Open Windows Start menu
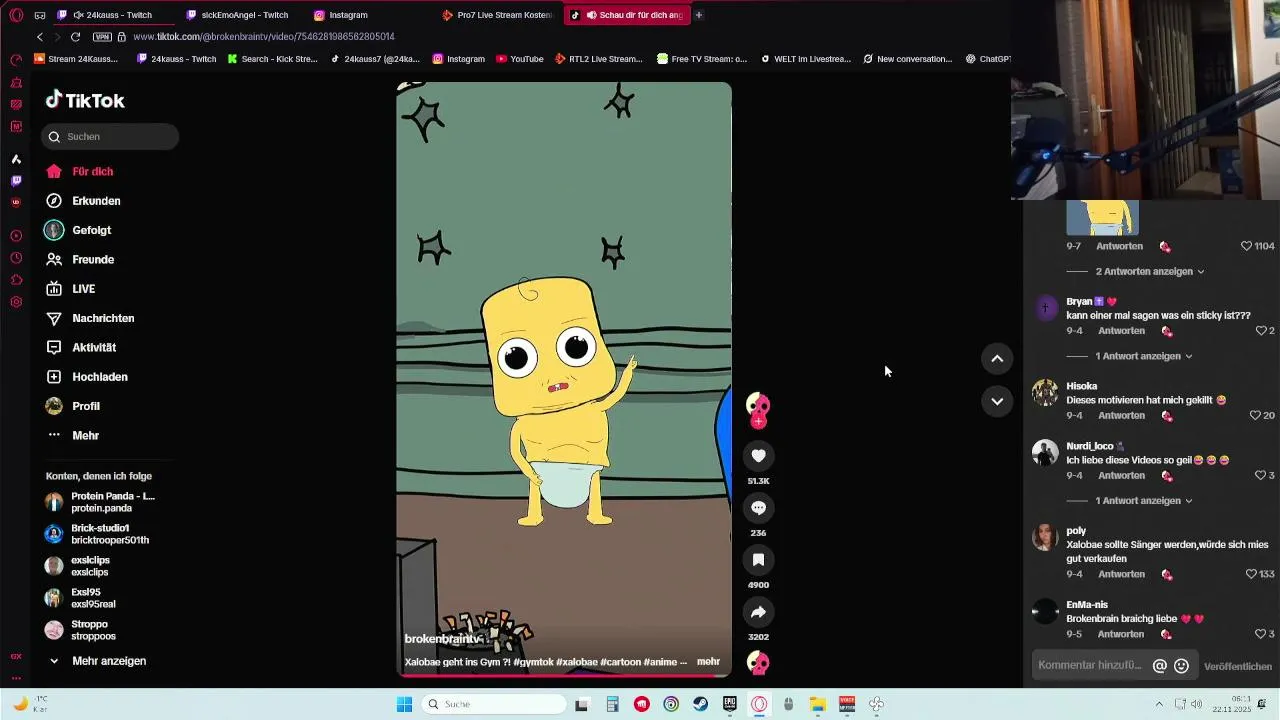 tap(405, 704)
